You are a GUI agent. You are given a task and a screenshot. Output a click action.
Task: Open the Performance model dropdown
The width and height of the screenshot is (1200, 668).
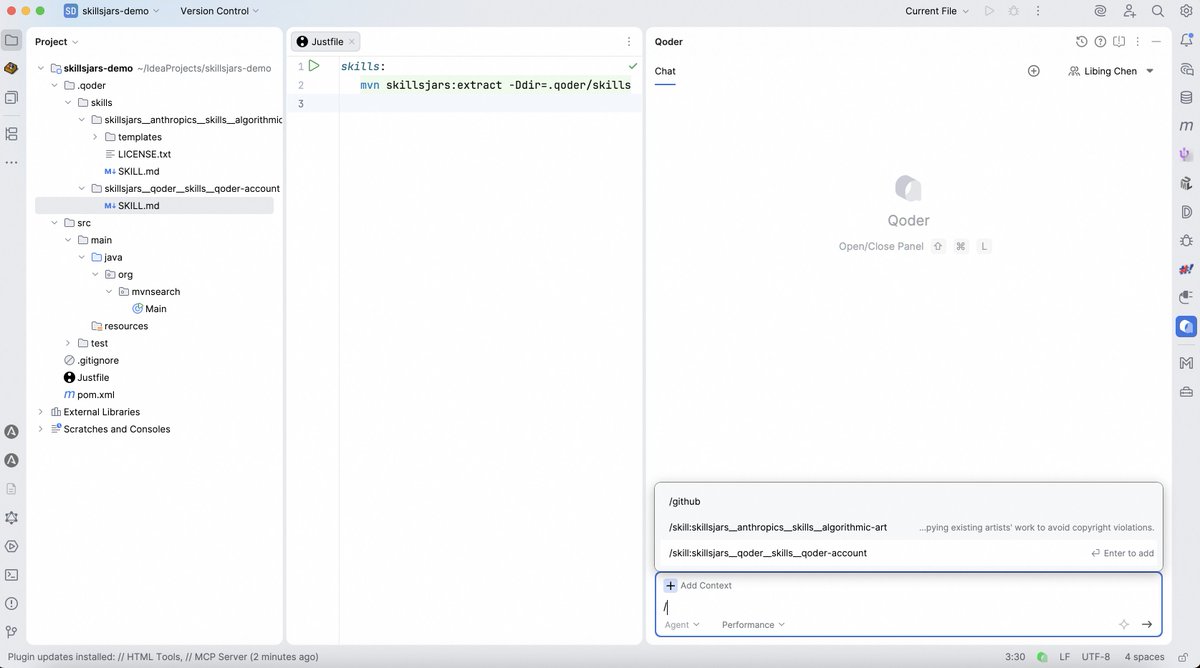click(753, 624)
